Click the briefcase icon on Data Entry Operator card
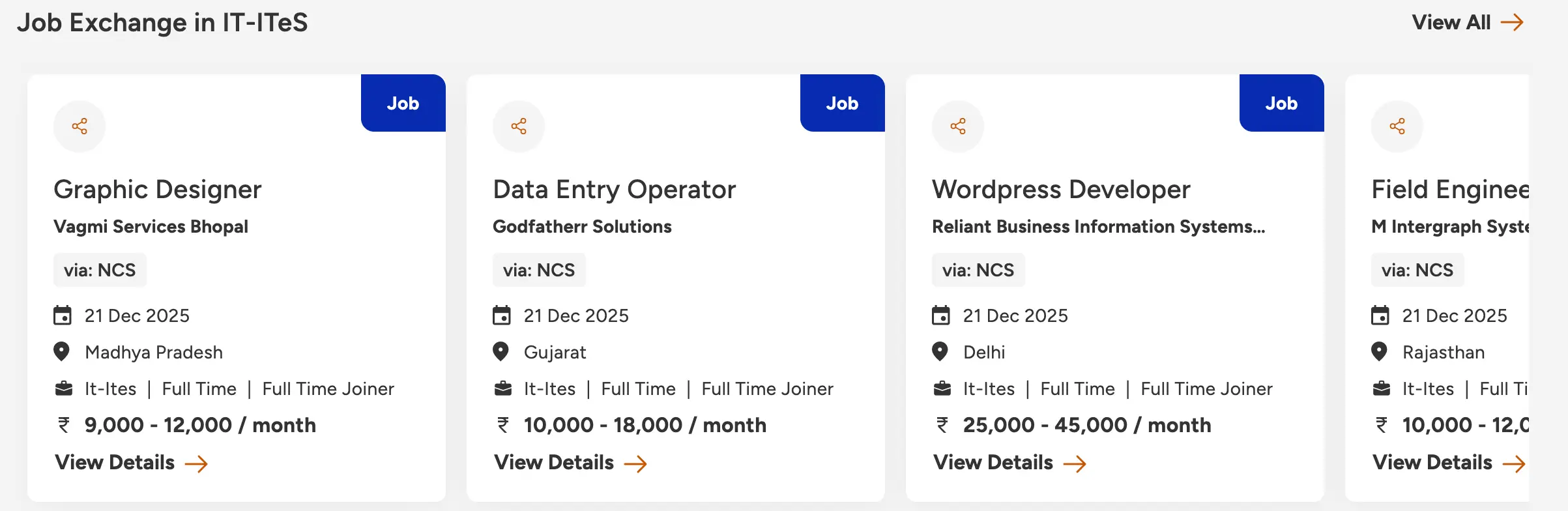Screen dimensions: 1568x511 pos(501,387)
